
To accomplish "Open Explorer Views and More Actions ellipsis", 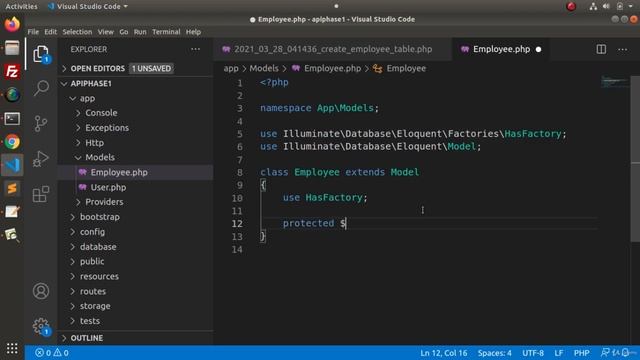I will point(196,49).
